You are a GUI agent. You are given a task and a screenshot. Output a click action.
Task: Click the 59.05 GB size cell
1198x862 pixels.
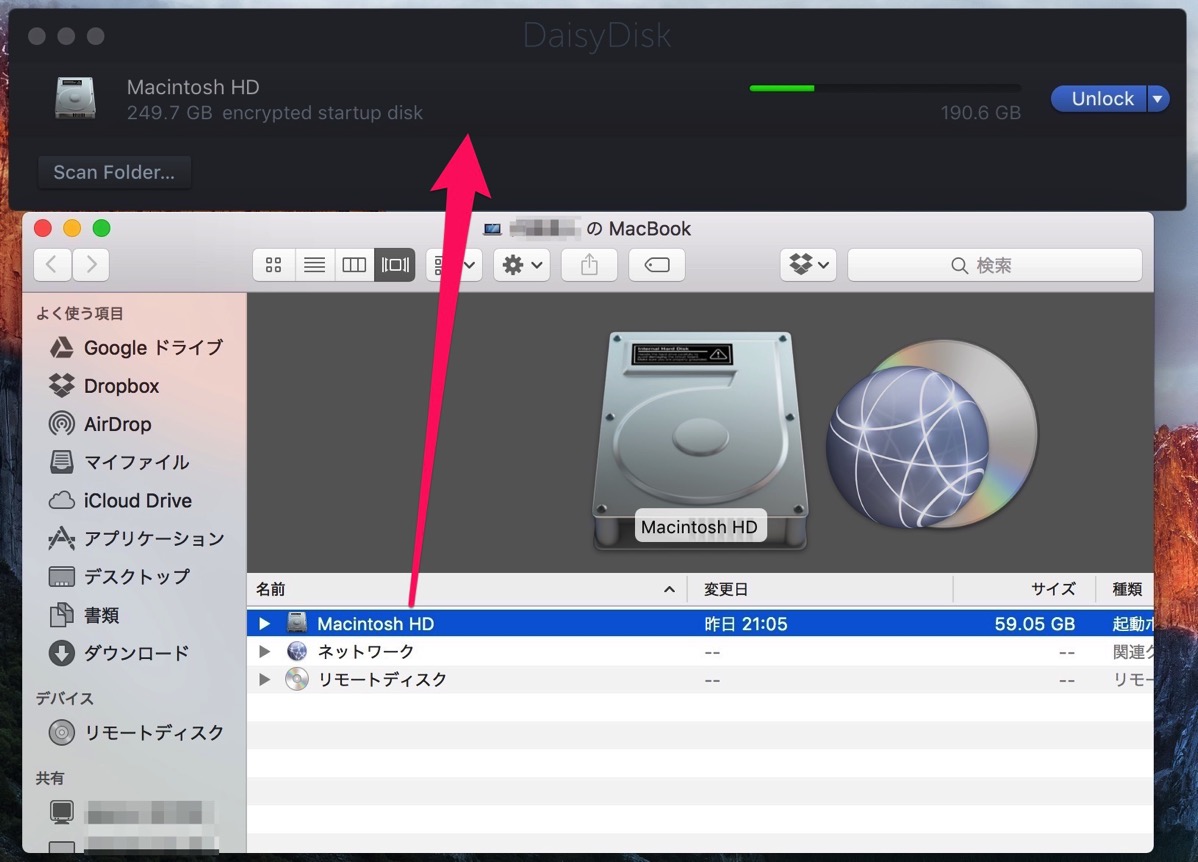click(1034, 624)
